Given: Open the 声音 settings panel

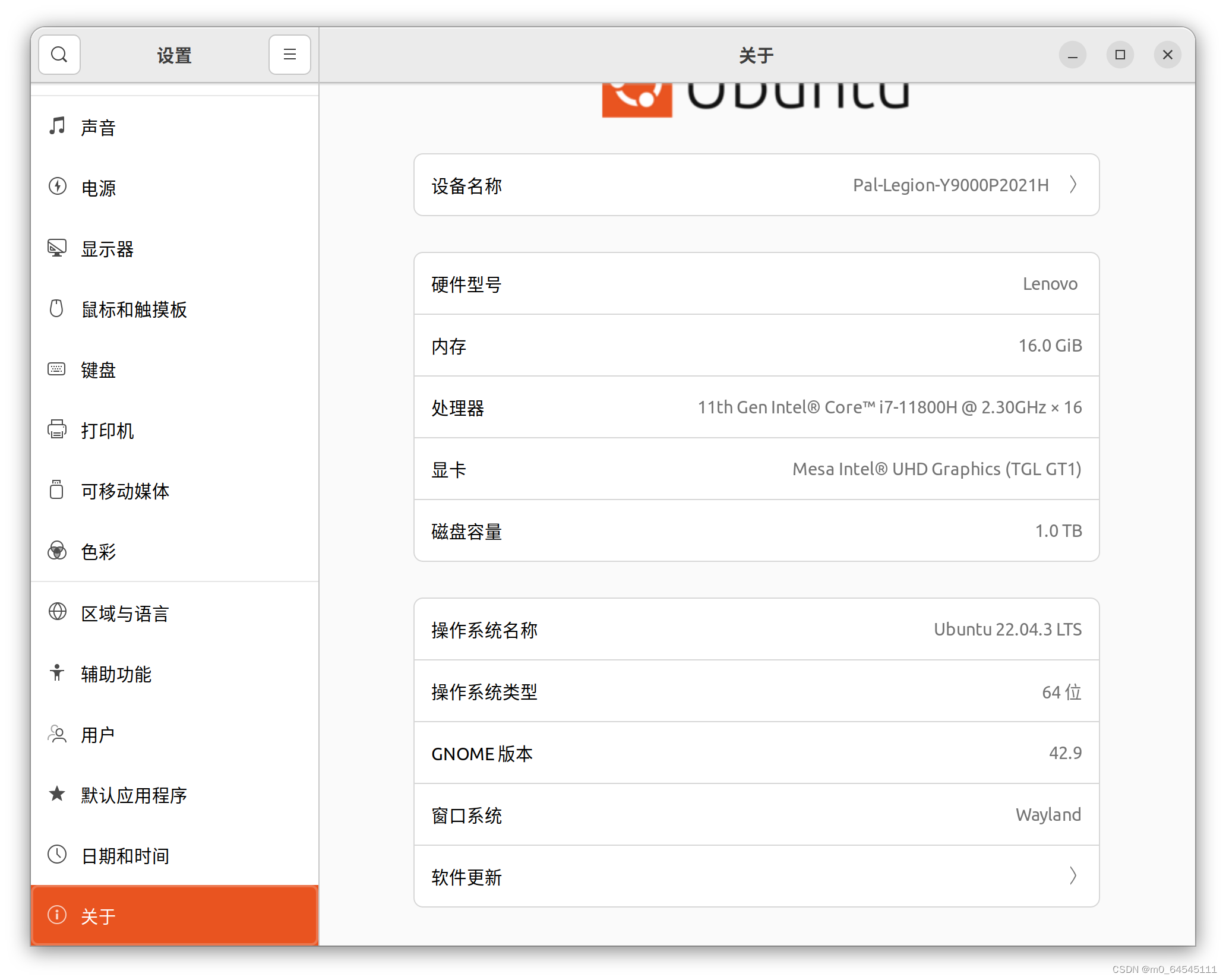Looking at the screenshot, I should [175, 127].
